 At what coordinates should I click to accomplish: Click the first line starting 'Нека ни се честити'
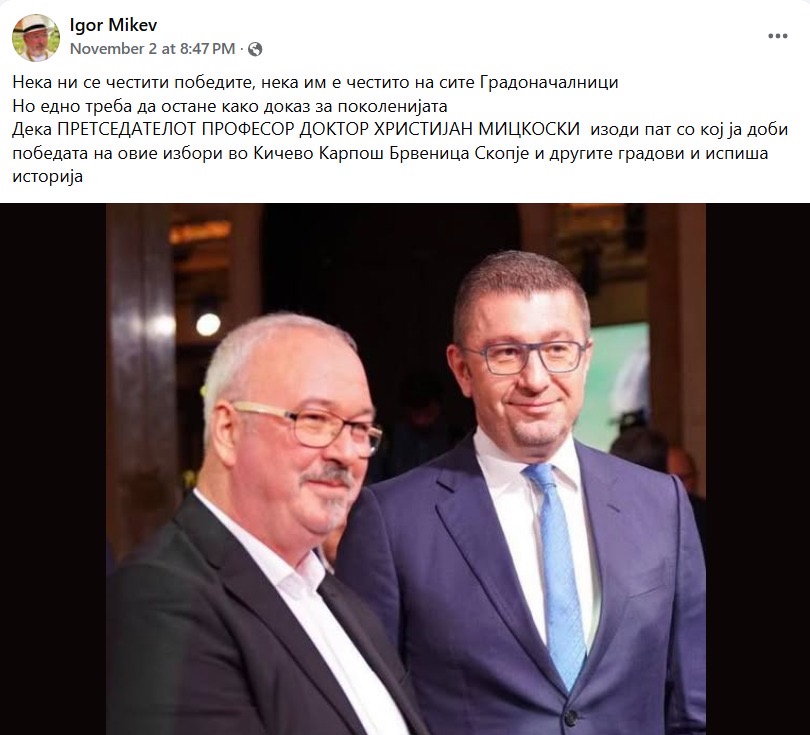coord(315,82)
